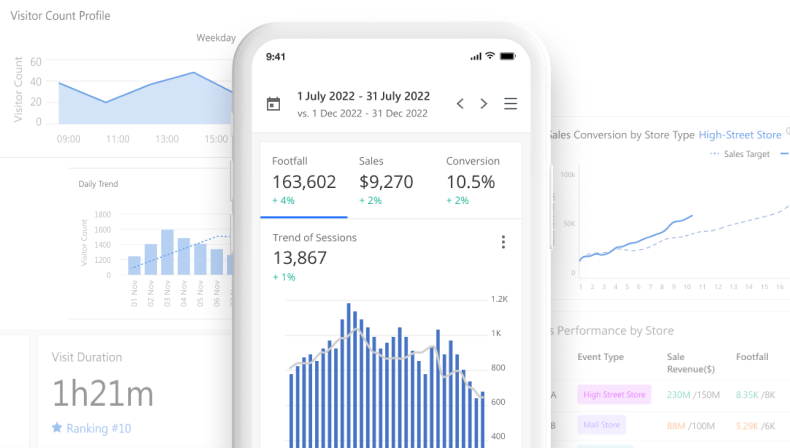
Task: Click the Ranking #10 link
Action: tap(99, 428)
